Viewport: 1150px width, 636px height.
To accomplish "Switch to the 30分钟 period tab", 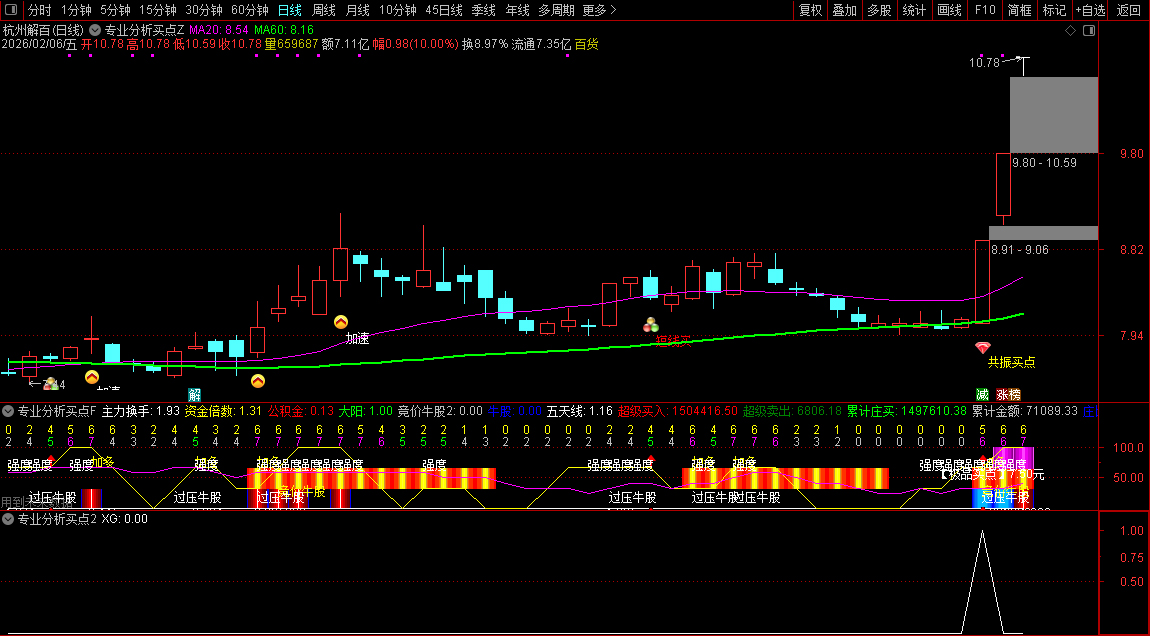I will point(204,10).
